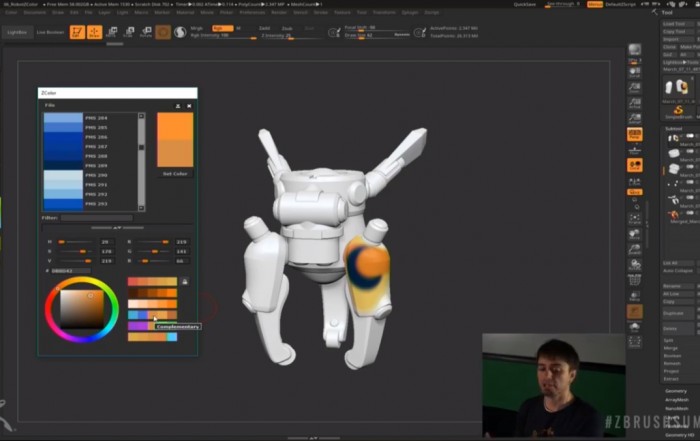700x441 pixels.
Task: Open the LightBox button
Action: [16, 32]
